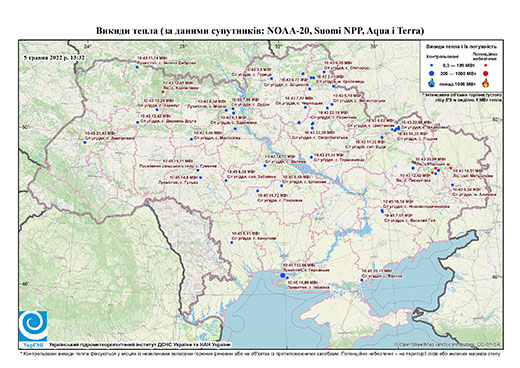Click the footnote text below the map
This screenshot has height=368, width=520.
click(x=260, y=353)
